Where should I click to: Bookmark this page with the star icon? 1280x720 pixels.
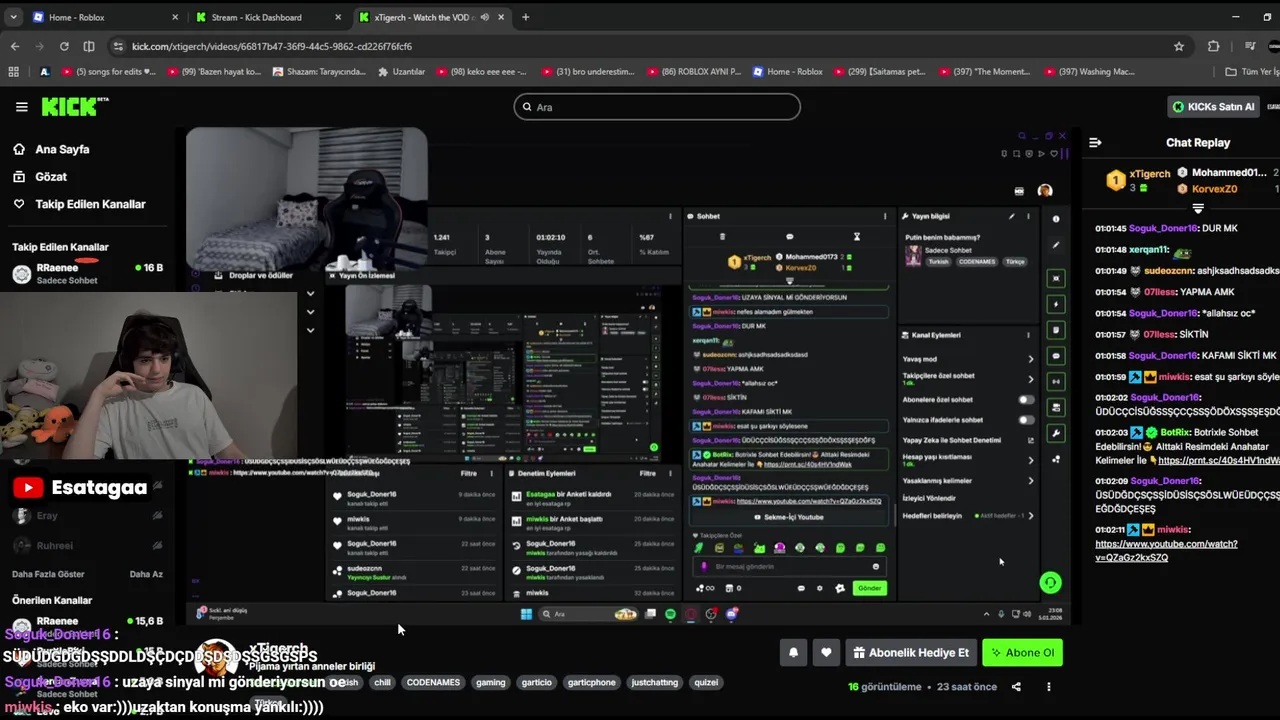1179,46
